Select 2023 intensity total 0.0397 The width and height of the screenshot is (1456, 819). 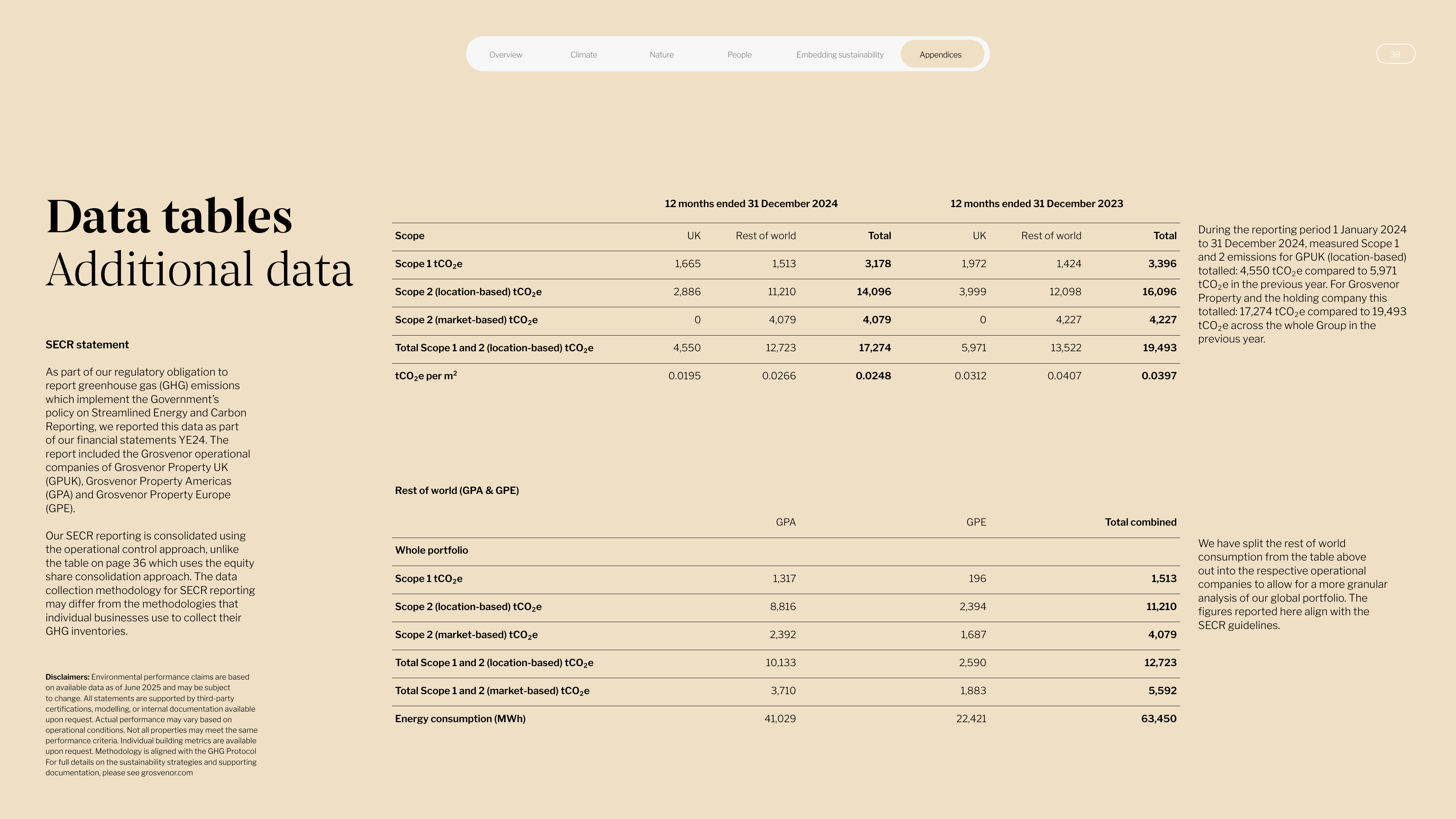1159,376
